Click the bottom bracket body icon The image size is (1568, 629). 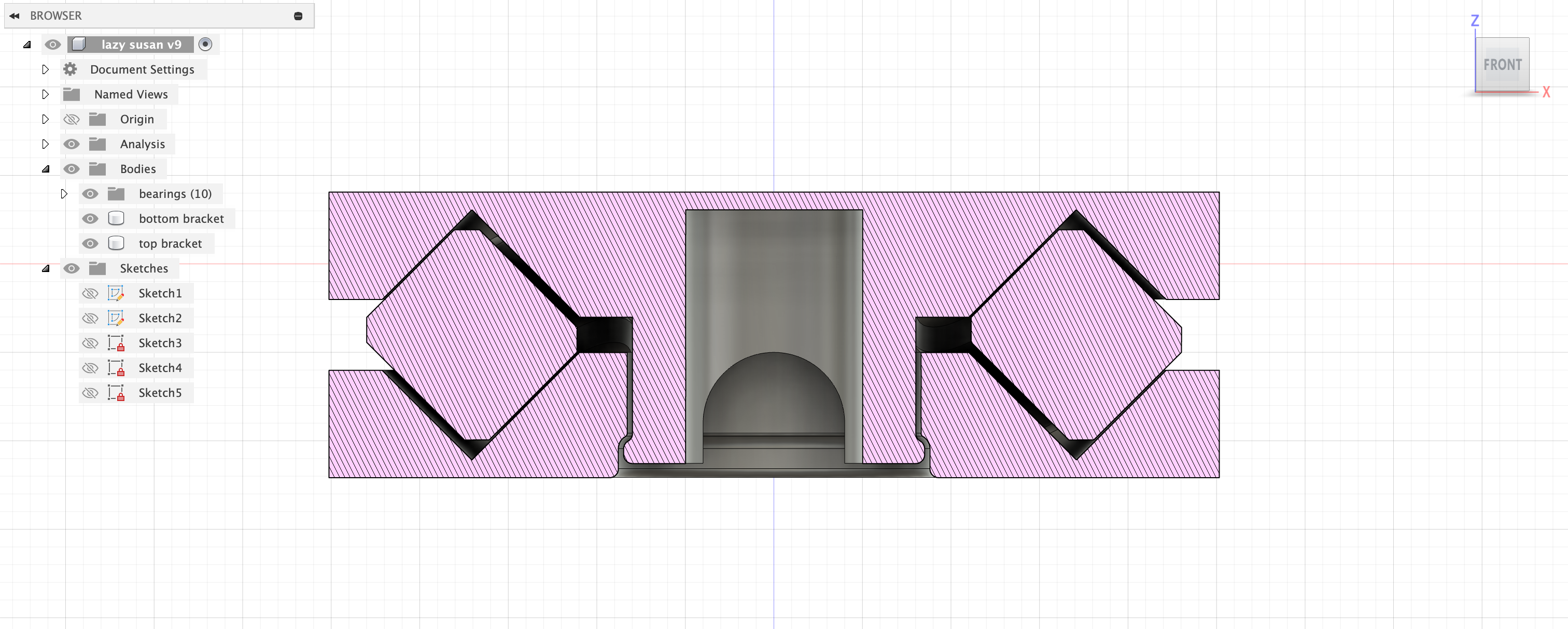[x=116, y=218]
